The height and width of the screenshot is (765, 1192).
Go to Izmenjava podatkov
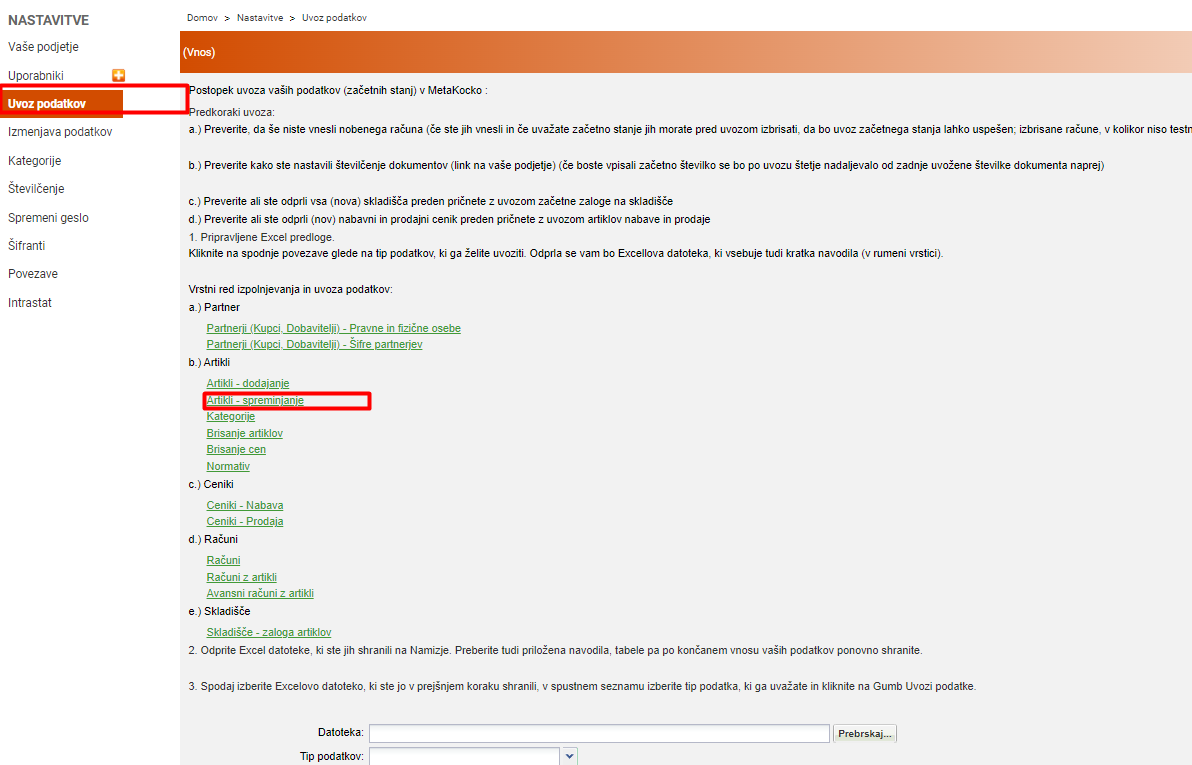click(x=60, y=132)
